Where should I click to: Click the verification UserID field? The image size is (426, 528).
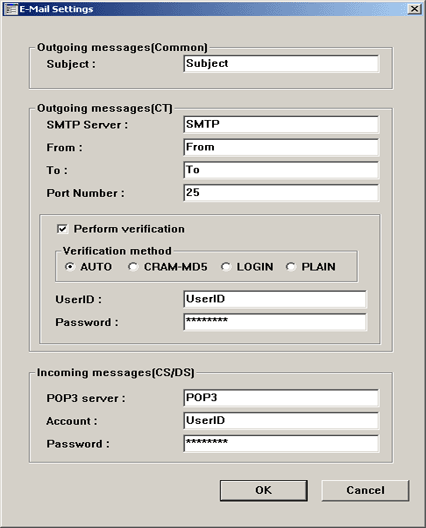(275, 299)
